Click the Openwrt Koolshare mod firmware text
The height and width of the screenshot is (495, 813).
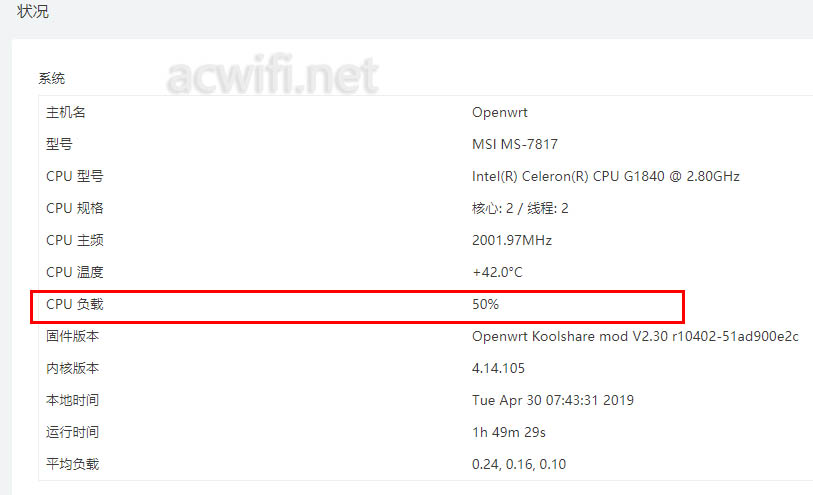pyautogui.click(x=635, y=336)
